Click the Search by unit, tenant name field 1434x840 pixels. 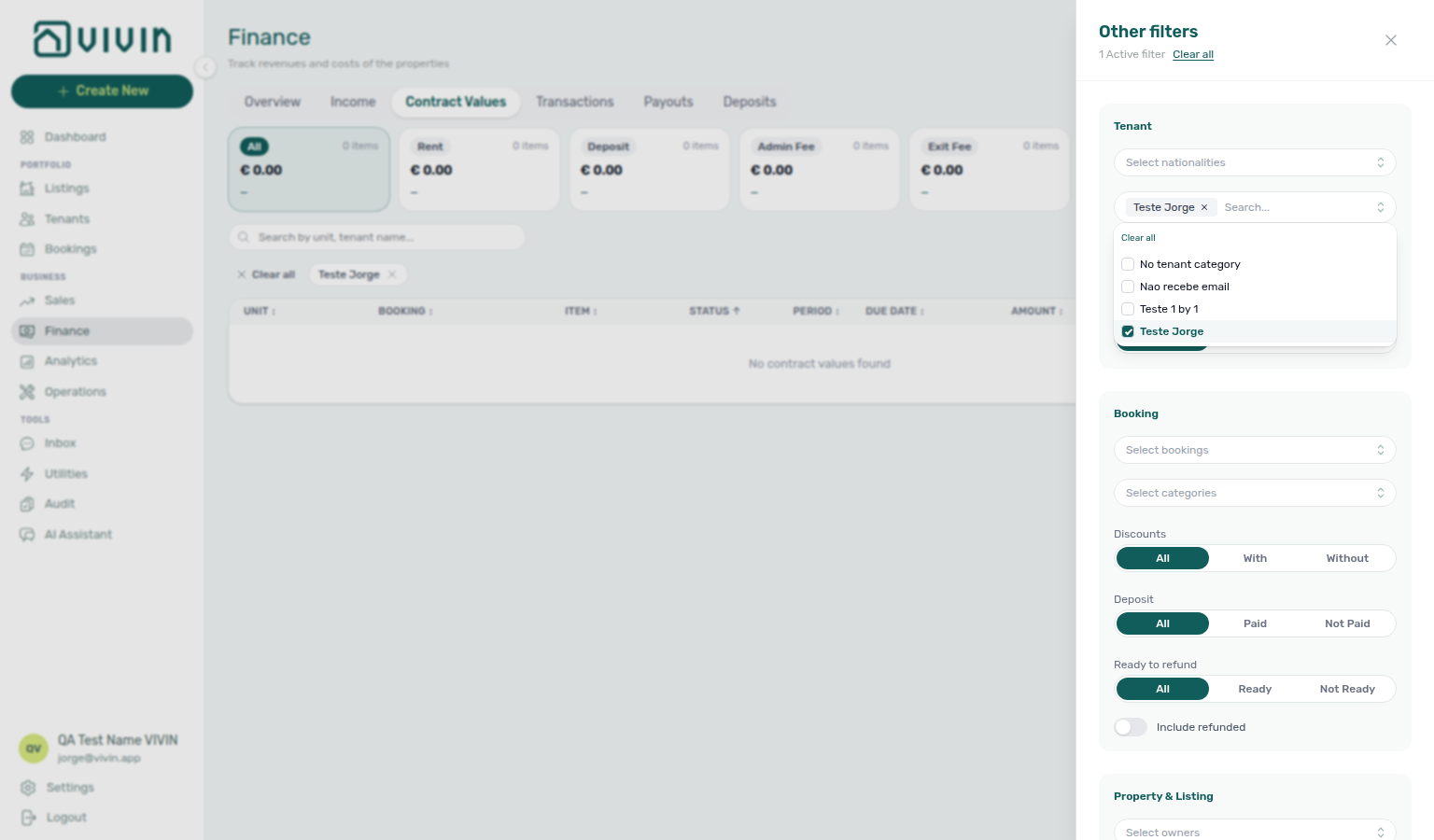coord(377,237)
